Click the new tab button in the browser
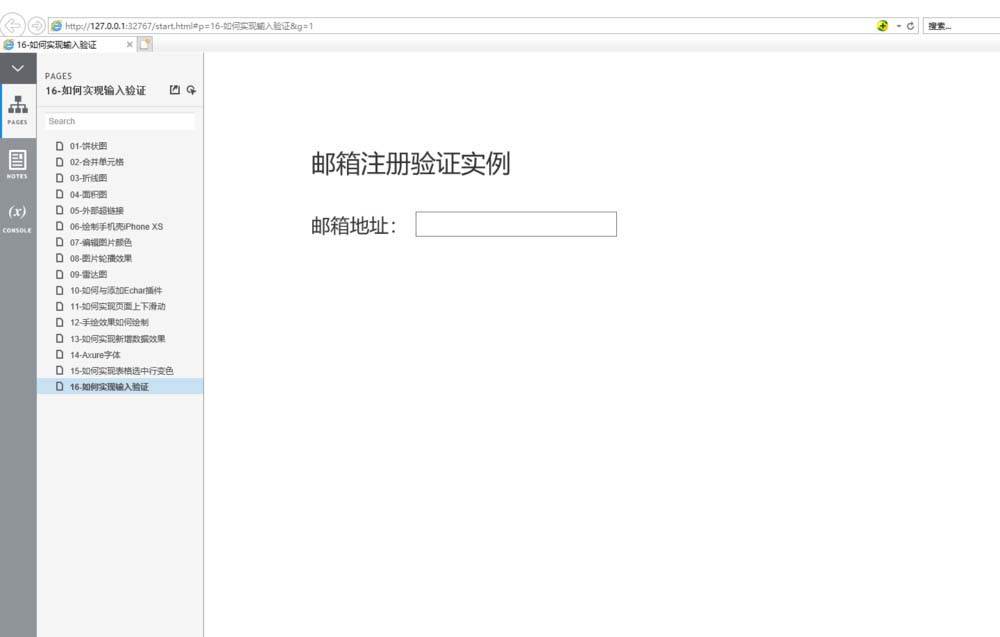The height and width of the screenshot is (637, 1000). [146, 45]
